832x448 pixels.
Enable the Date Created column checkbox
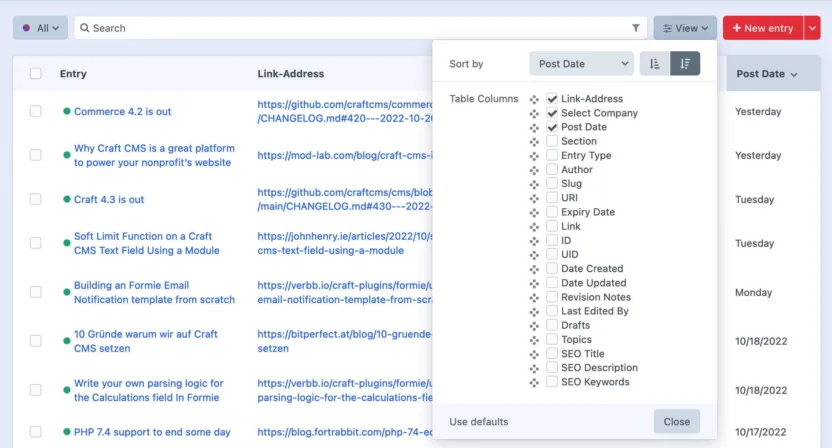click(x=552, y=268)
